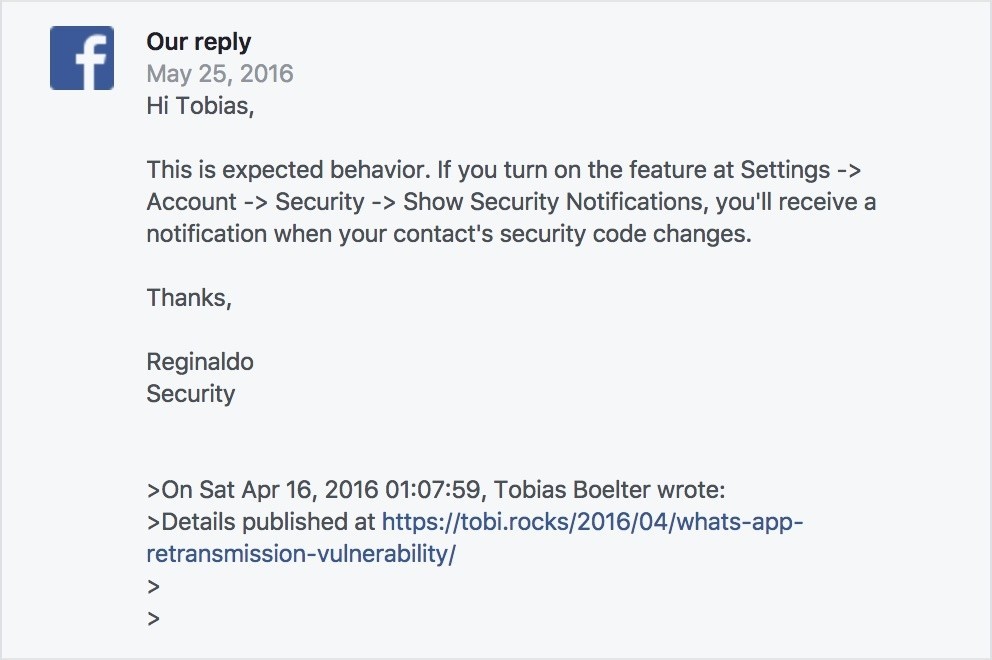The width and height of the screenshot is (992, 660).
Task: Click the Facebook logo avatar
Action: point(81,58)
